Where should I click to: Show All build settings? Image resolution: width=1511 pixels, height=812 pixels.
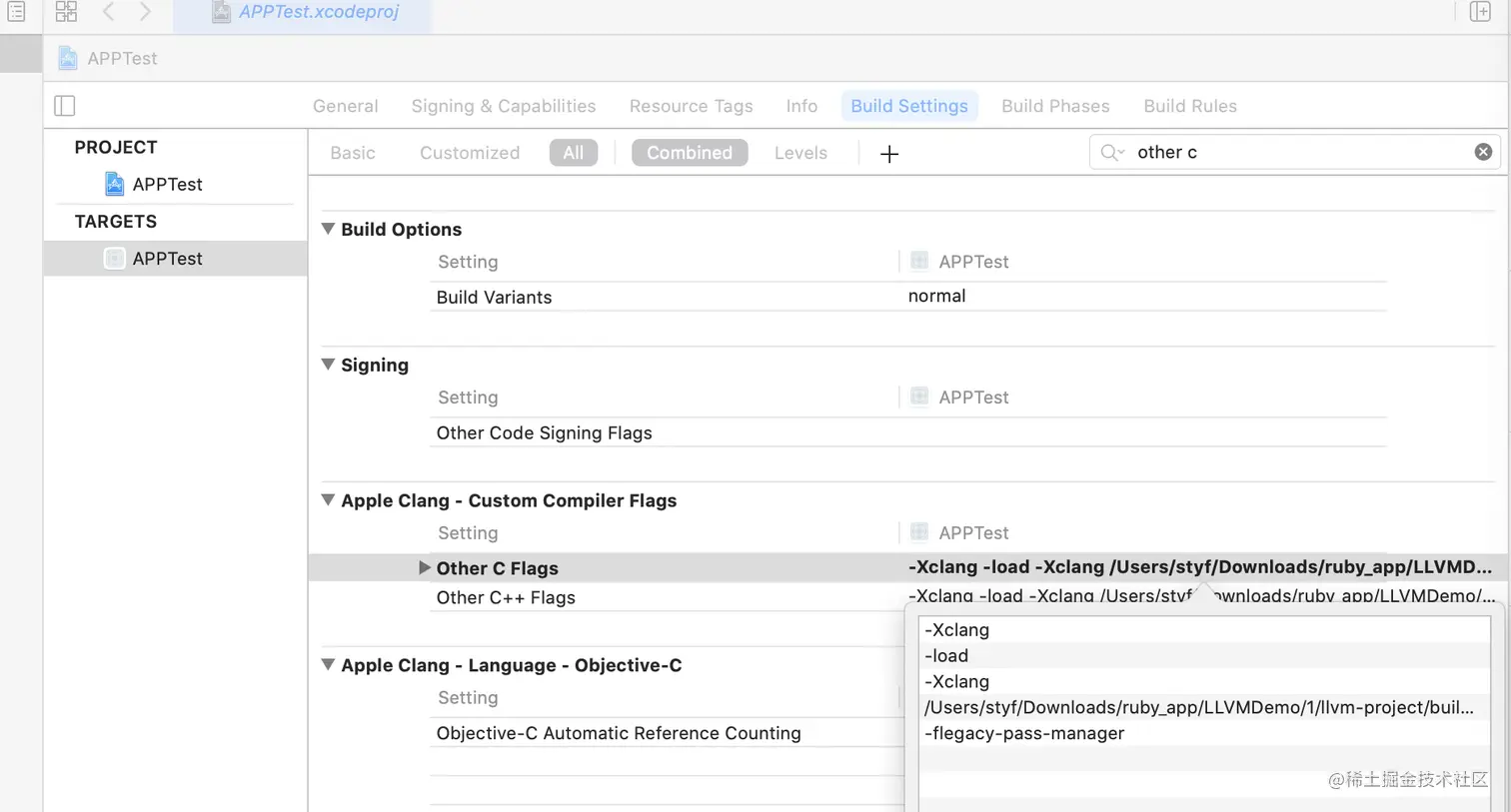[x=573, y=153]
